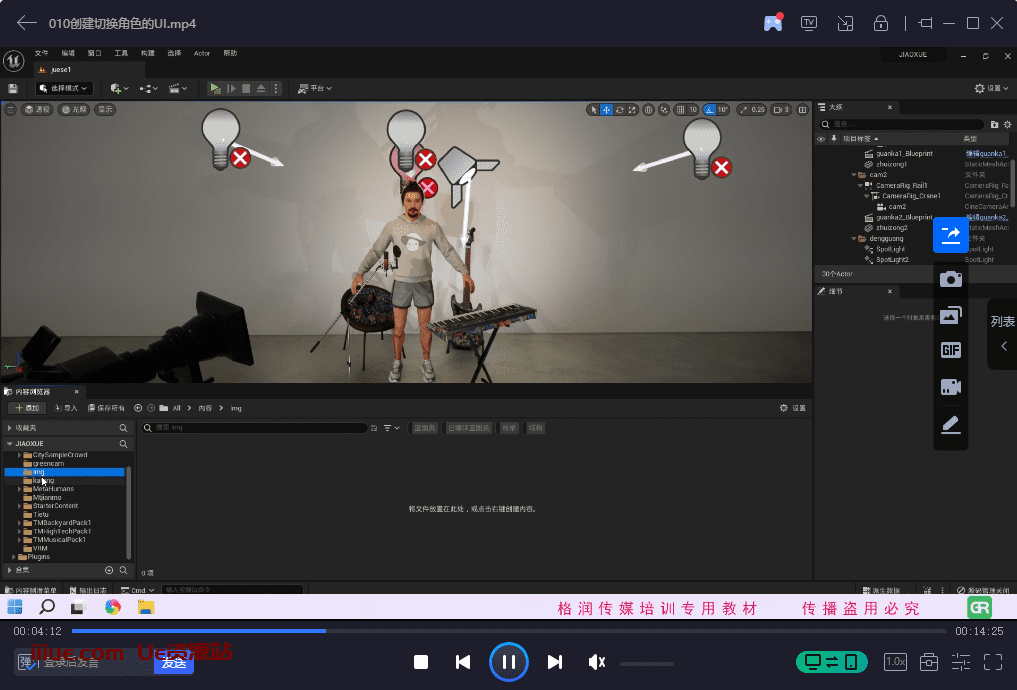The height and width of the screenshot is (690, 1017).
Task: Click the share arrow icon
Action: click(x=950, y=235)
